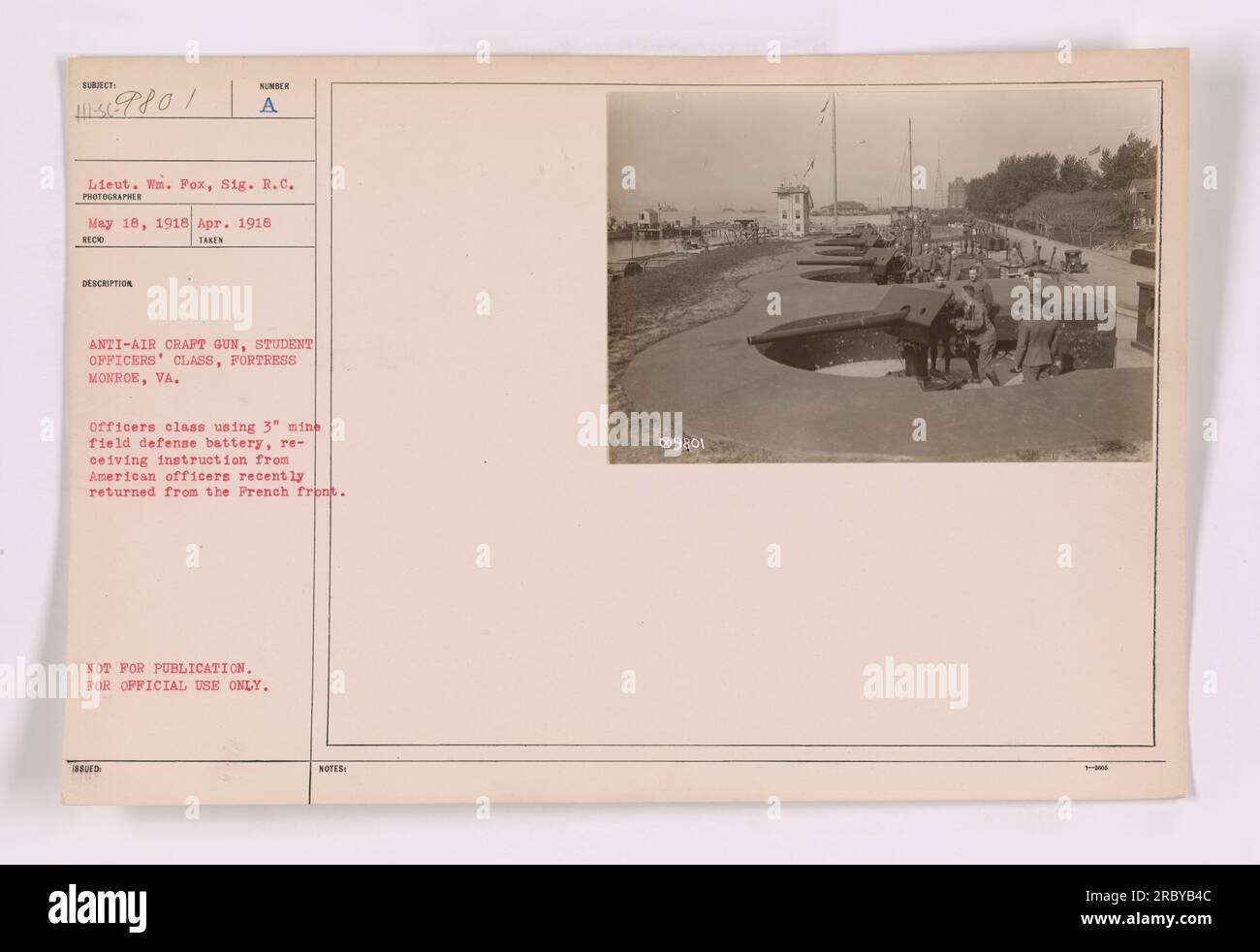Click the received date "May 18, 1918"
The image size is (1260, 952).
coord(137,222)
